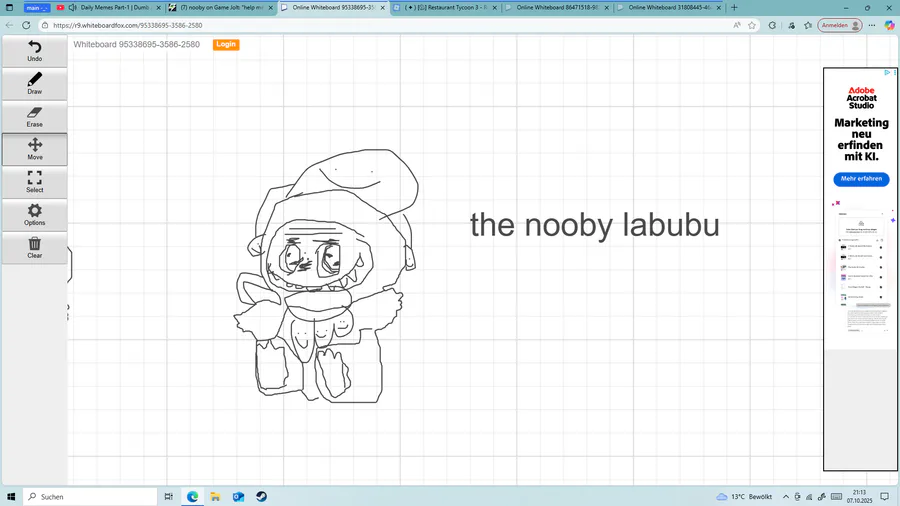Select the Erase tool
The height and width of the screenshot is (506, 900).
[x=34, y=116]
